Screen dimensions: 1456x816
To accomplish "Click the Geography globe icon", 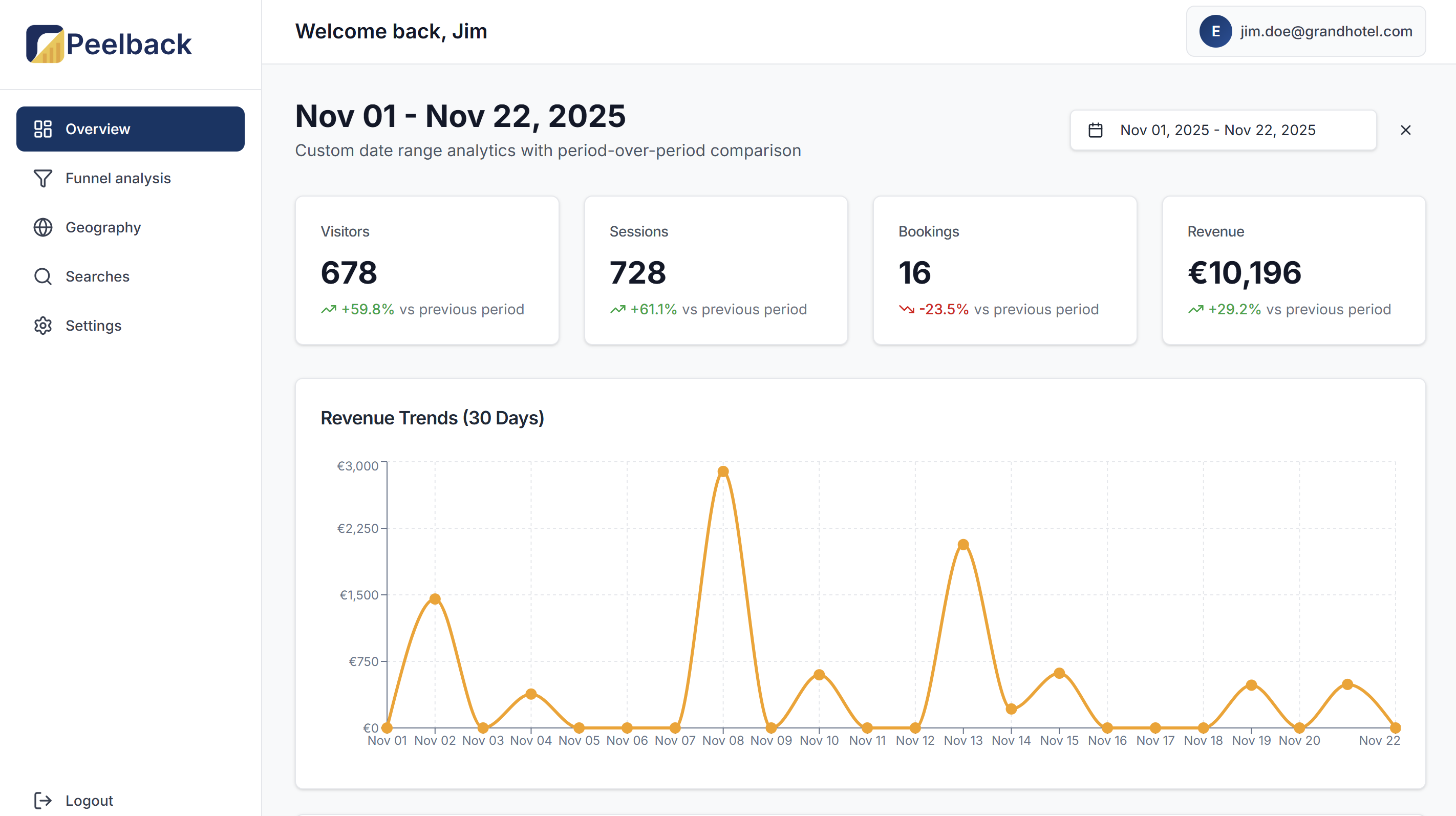I will pyautogui.click(x=42, y=227).
